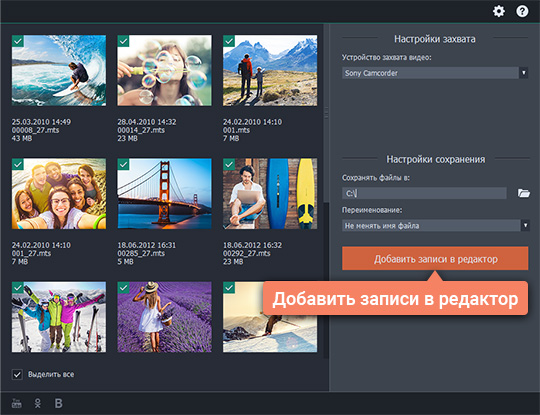Select the lavender field thumbnail
540x415 pixels.
(165, 317)
